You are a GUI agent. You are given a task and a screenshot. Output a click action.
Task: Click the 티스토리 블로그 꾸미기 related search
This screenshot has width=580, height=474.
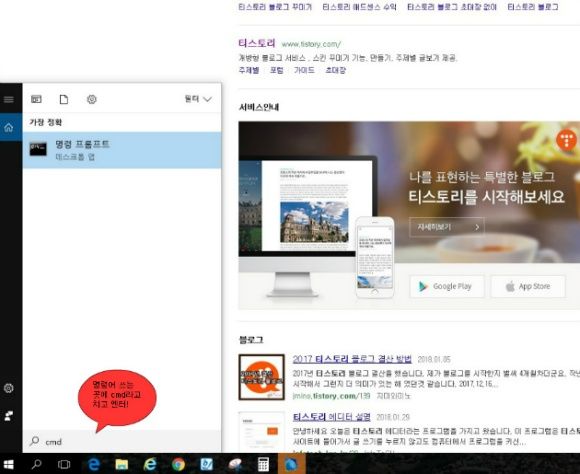[275, 7]
